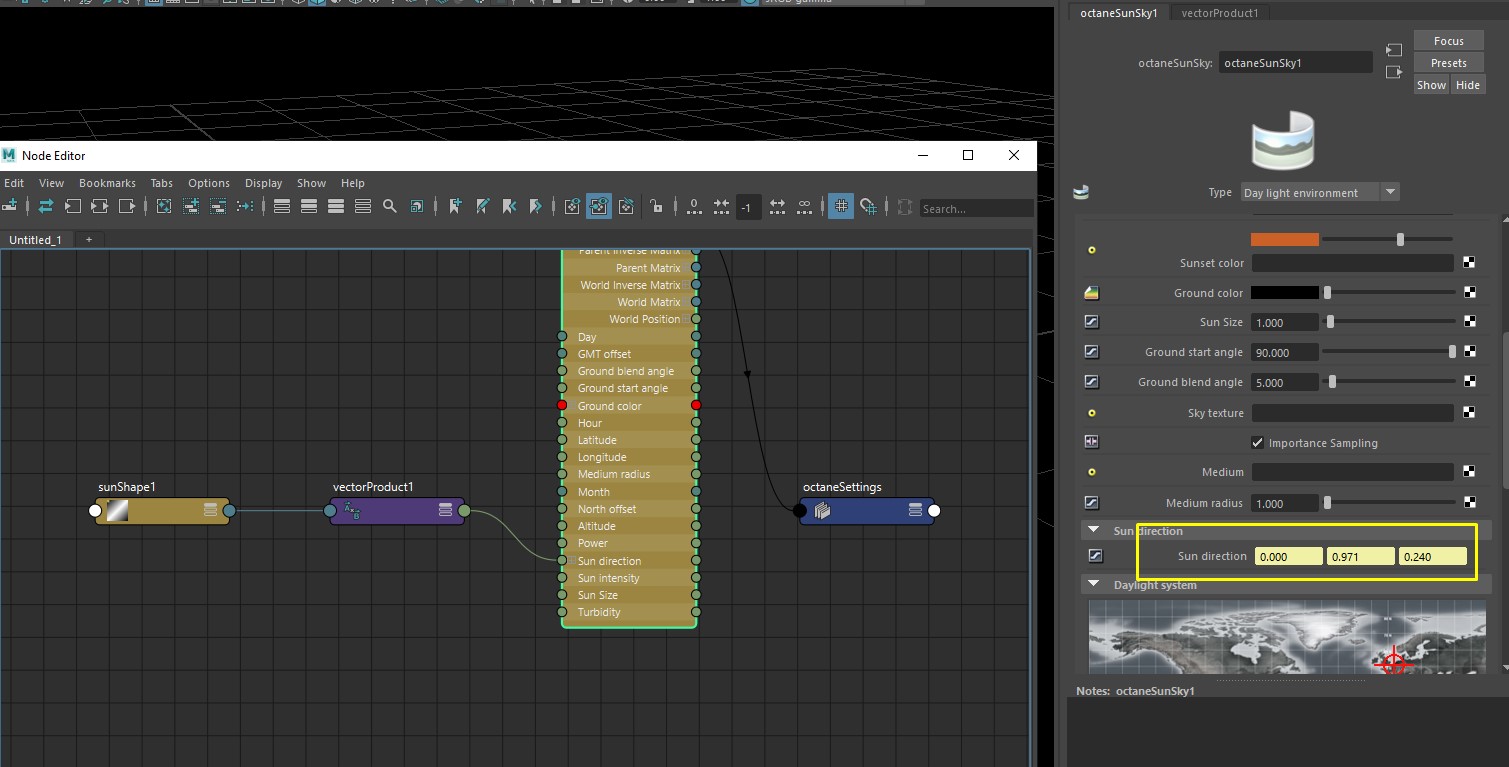
Task: Click the create node icon at toolbar start
Action: click(x=10, y=207)
